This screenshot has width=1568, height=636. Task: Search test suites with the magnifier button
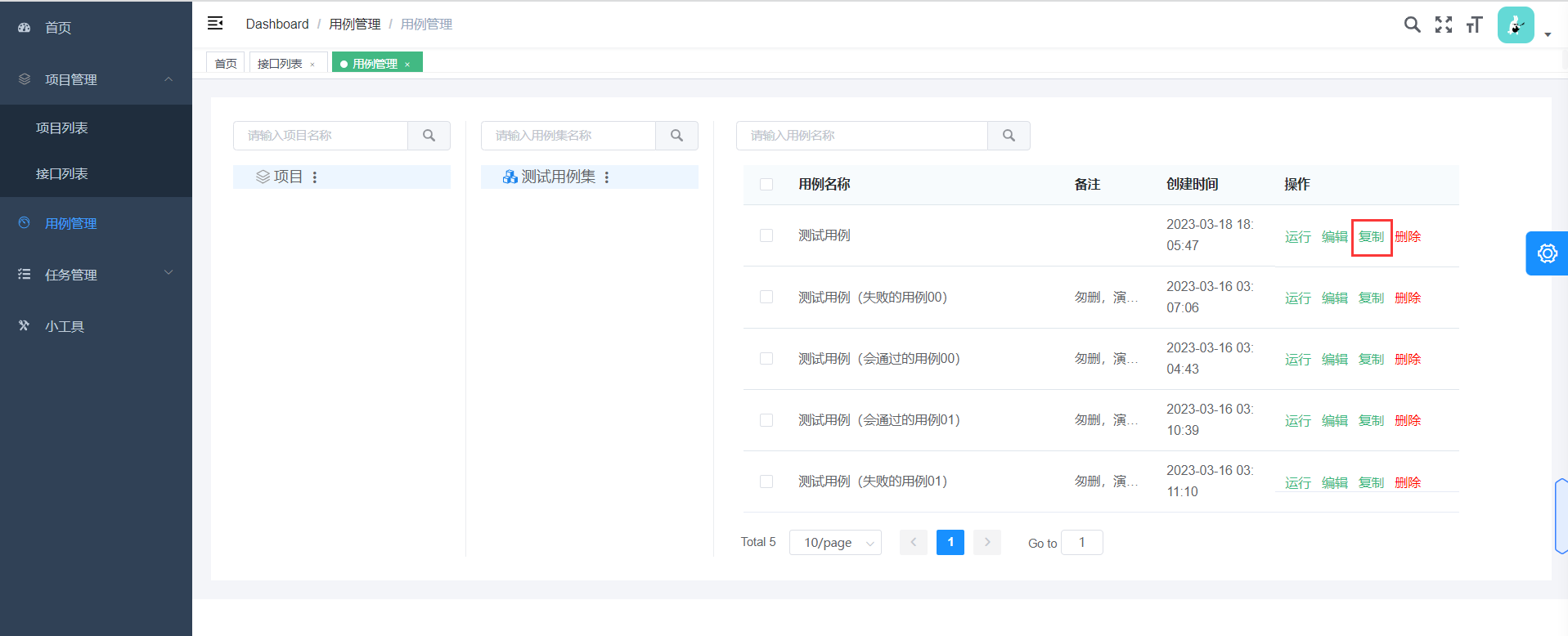pos(676,136)
